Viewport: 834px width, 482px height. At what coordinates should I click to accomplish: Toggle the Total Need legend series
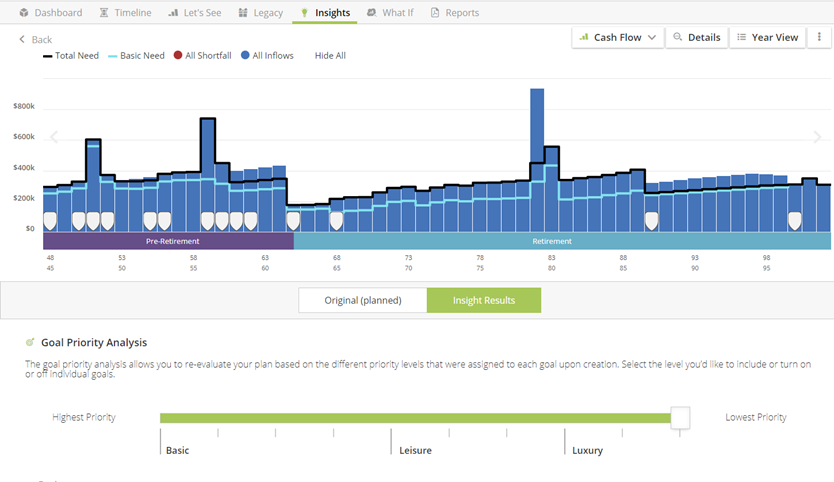(71, 56)
